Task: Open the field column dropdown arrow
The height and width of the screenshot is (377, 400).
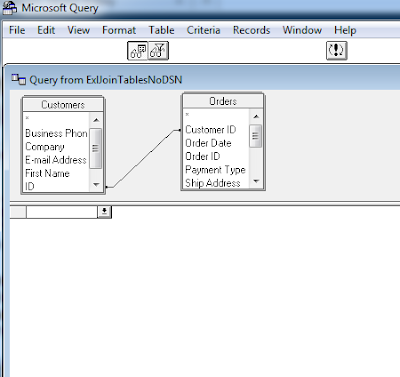Action: pyautogui.click(x=104, y=212)
